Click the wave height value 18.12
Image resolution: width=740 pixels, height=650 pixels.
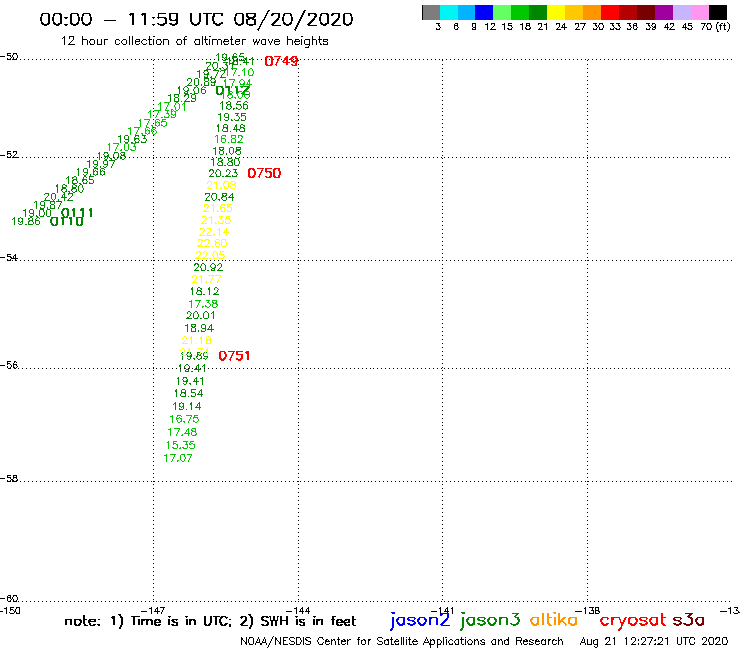coord(204,291)
